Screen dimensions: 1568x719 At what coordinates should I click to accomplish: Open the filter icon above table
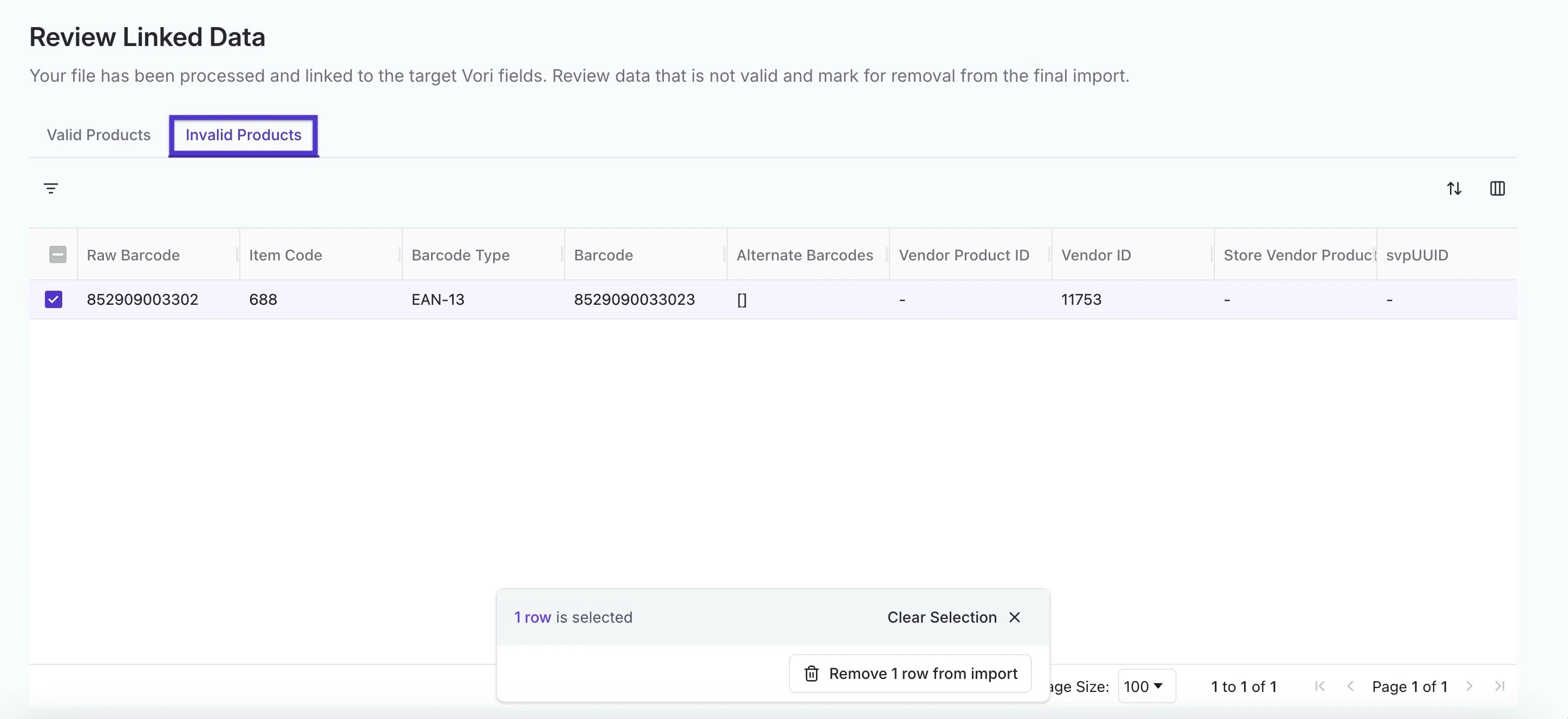[x=51, y=189]
